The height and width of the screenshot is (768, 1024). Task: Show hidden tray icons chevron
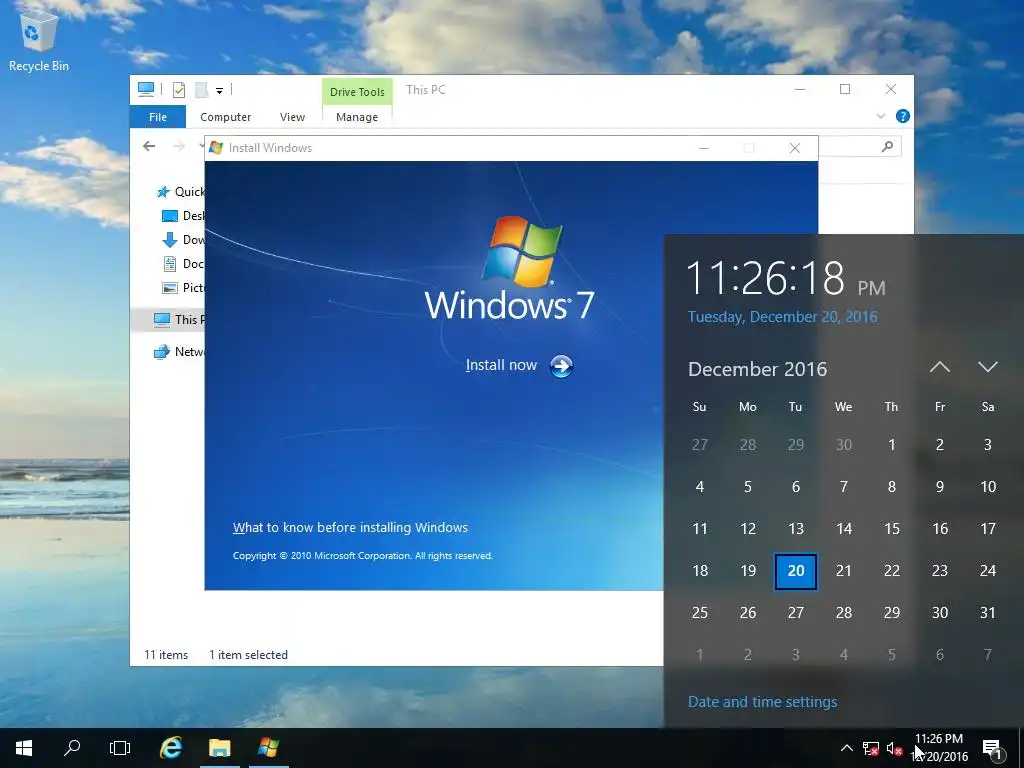click(x=846, y=748)
